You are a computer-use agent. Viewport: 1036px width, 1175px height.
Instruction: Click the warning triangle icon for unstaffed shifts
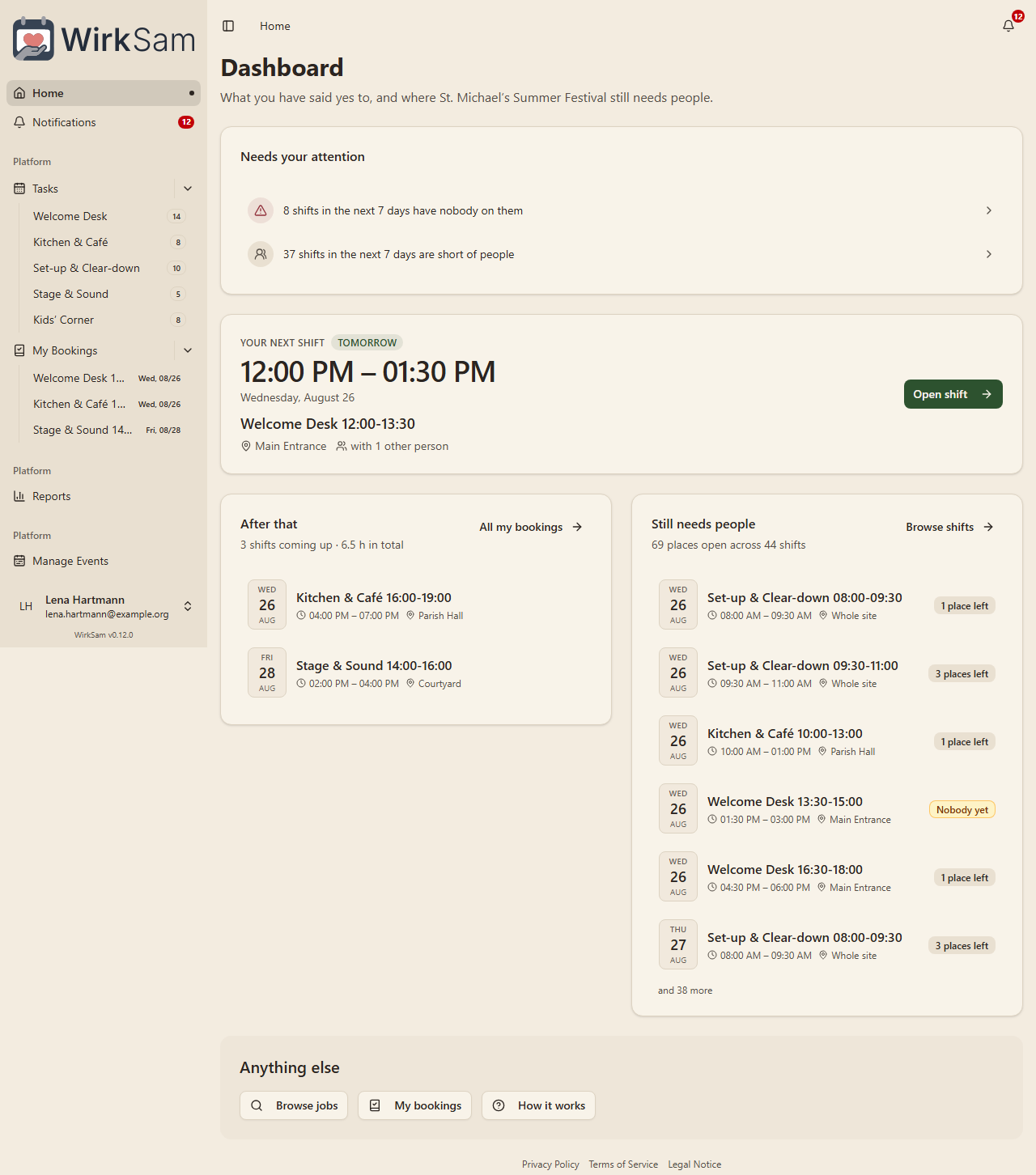coord(261,210)
